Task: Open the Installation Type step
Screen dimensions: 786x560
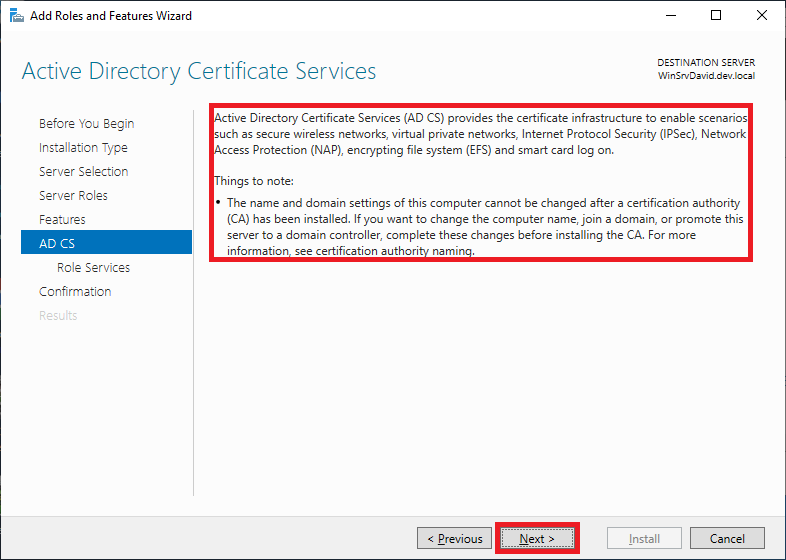Action: click(83, 148)
